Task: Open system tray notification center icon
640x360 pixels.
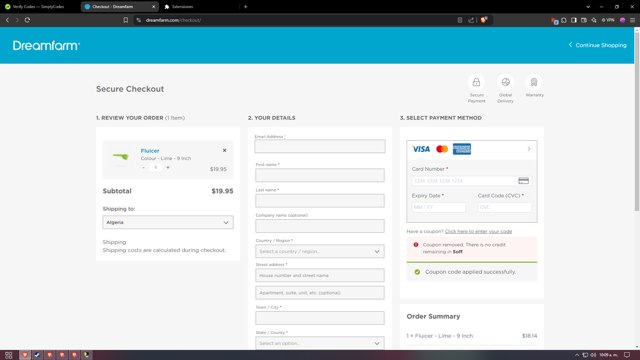Action: pos(627,355)
